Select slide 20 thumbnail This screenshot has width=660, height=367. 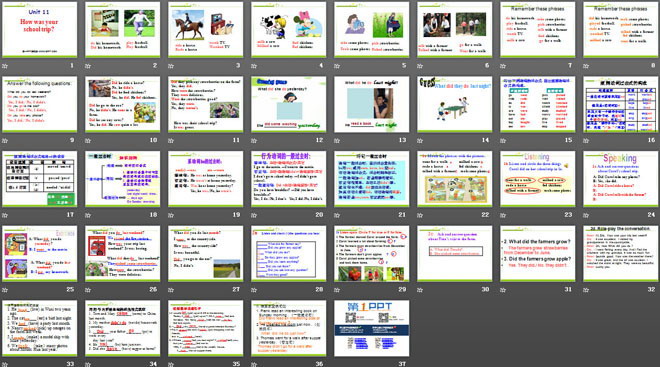click(288, 178)
